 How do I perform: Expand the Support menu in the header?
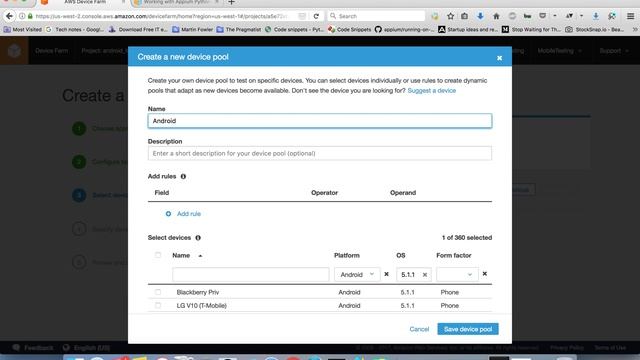pyautogui.click(x=614, y=51)
